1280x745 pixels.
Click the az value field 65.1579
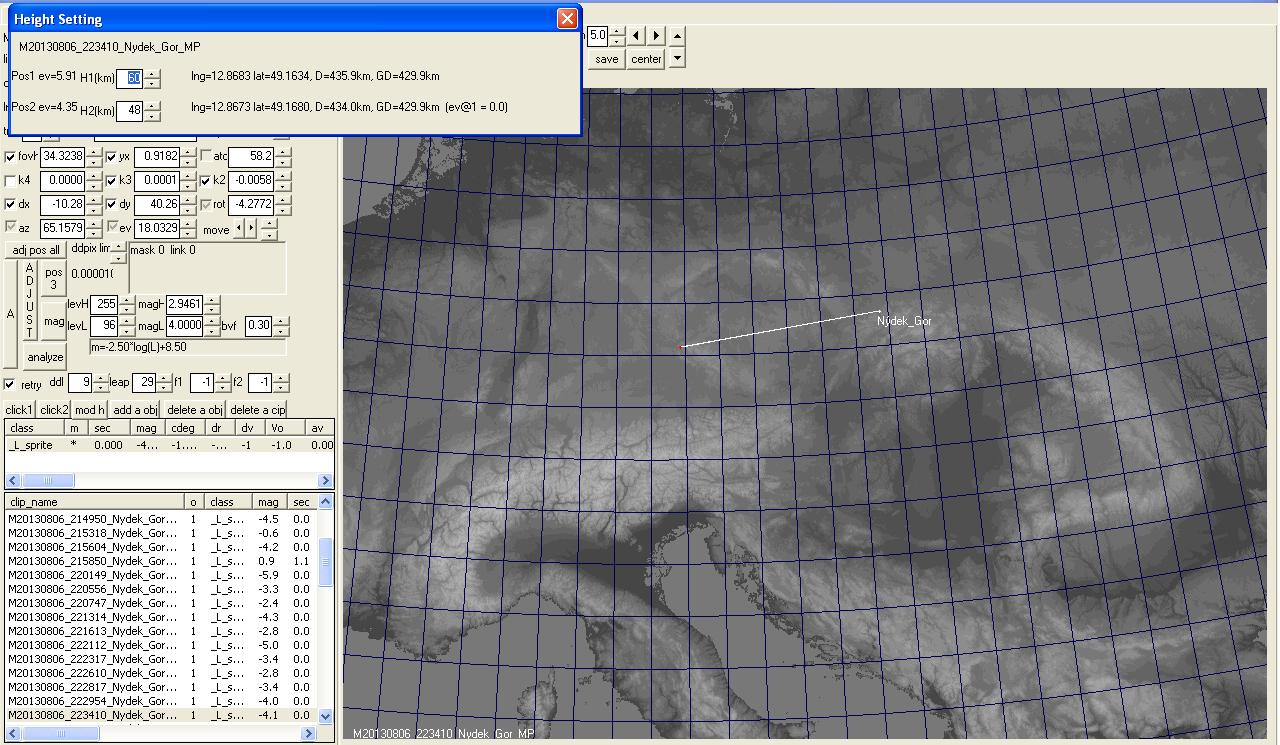click(60, 229)
